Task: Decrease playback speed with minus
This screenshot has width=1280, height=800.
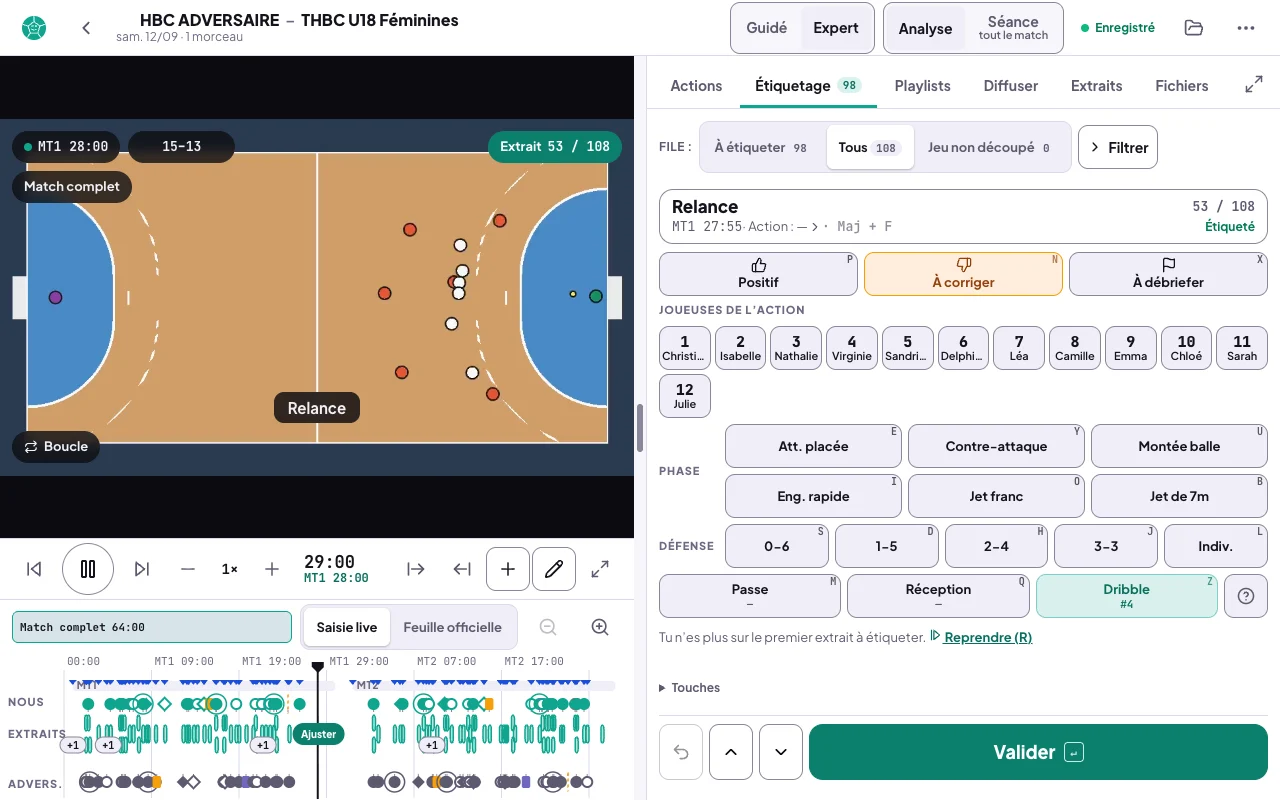Action: click(x=188, y=569)
